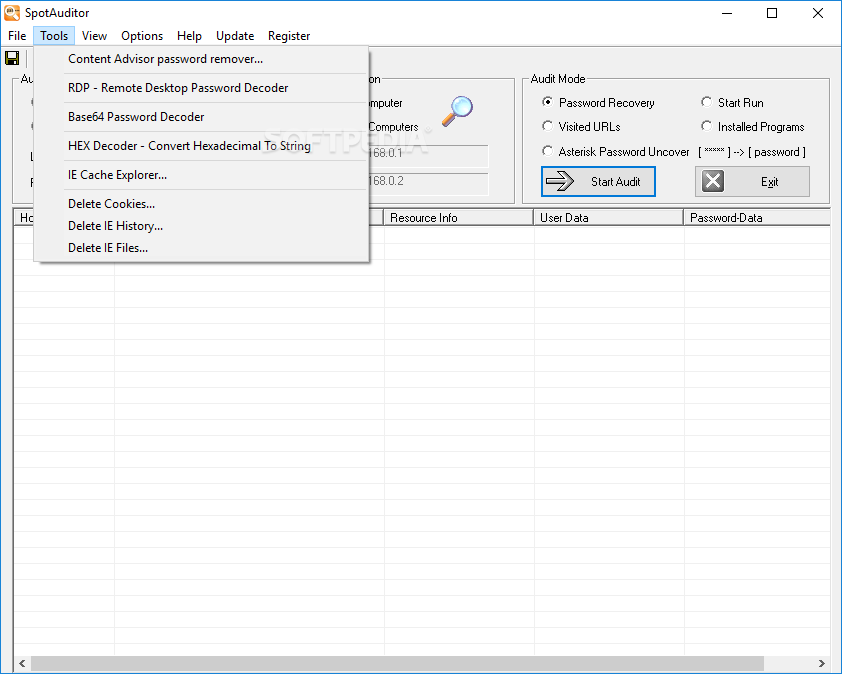Image resolution: width=842 pixels, height=674 pixels.
Task: Click the SpotAuditor app icon in title bar
Action: [x=12, y=13]
